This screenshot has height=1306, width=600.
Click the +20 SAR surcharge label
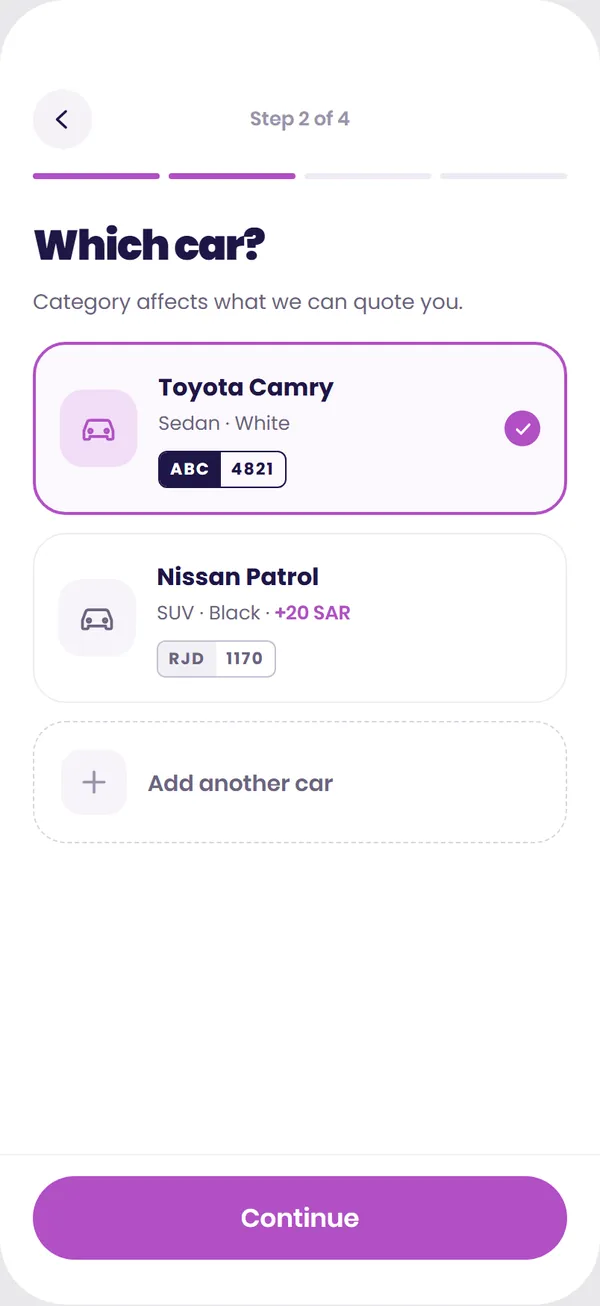(313, 612)
